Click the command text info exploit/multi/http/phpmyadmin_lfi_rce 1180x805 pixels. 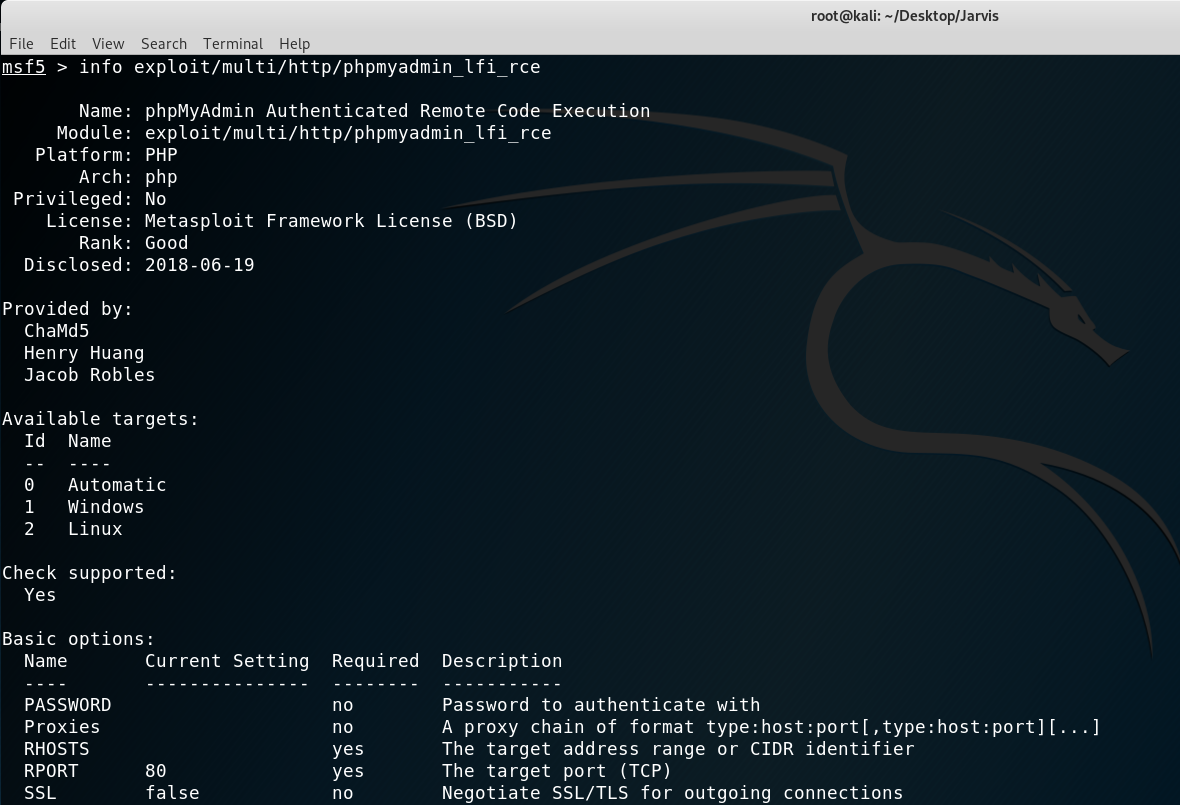click(x=309, y=67)
